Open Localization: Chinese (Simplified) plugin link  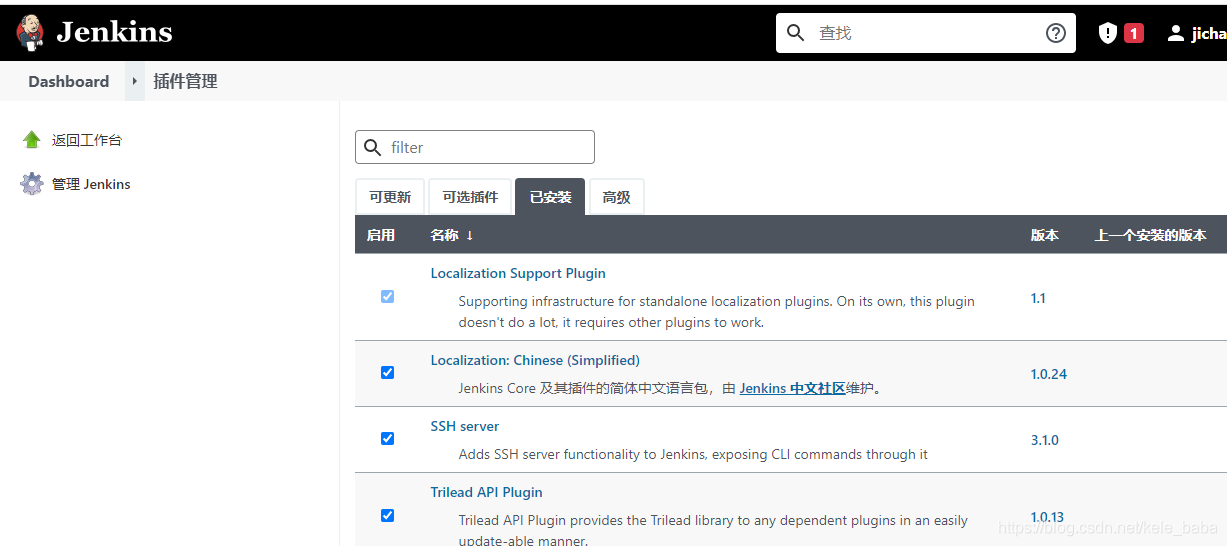coord(535,360)
